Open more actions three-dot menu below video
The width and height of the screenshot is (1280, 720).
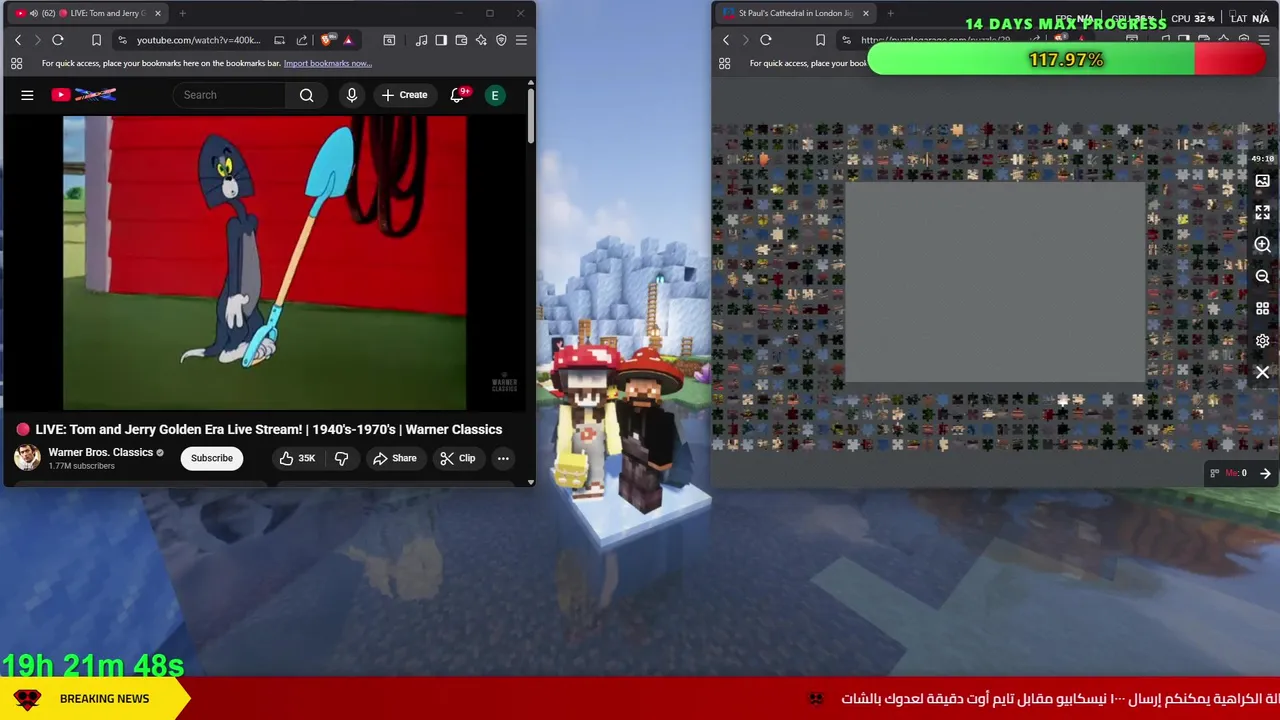[503, 458]
